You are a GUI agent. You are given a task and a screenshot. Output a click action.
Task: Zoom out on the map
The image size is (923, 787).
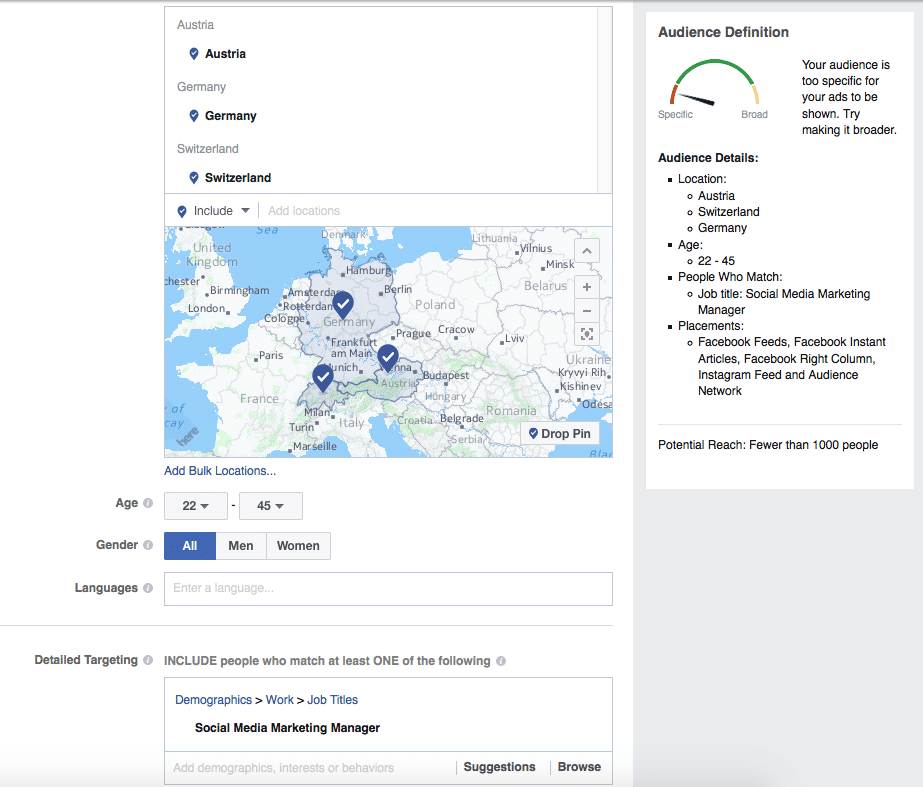tap(587, 311)
